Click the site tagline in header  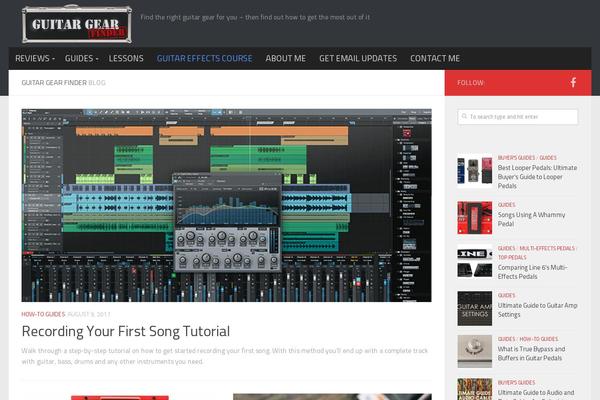[x=255, y=17]
